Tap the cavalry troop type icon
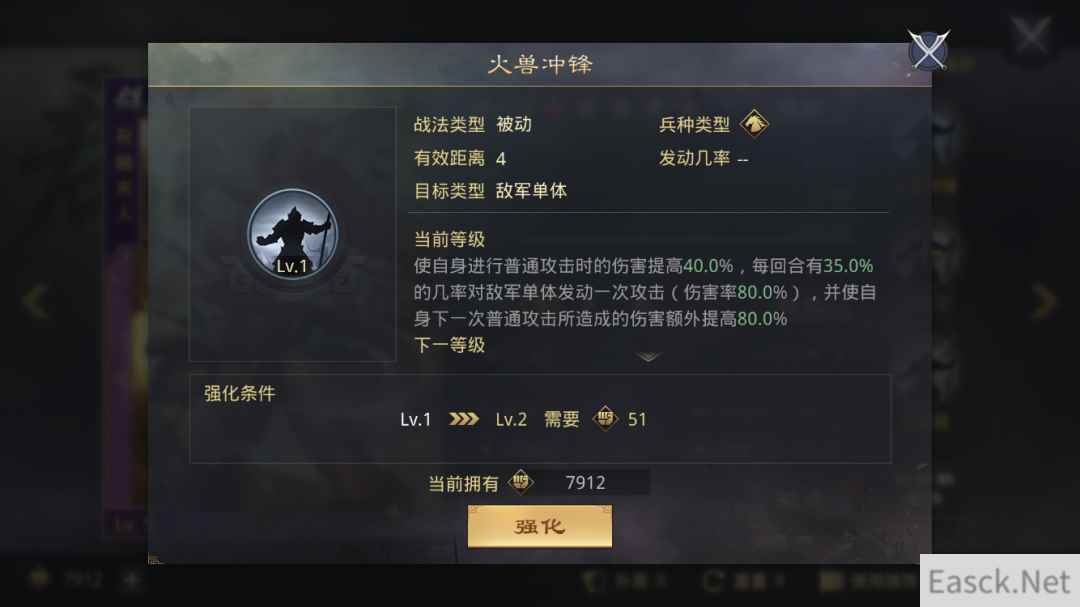The image size is (1080, 607). [754, 124]
